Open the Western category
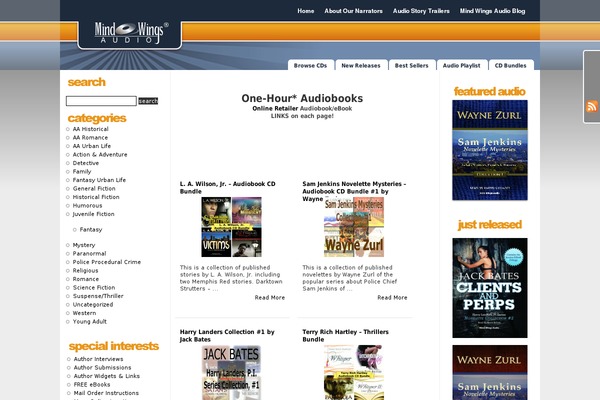This screenshot has height=400, width=600. pos(84,313)
